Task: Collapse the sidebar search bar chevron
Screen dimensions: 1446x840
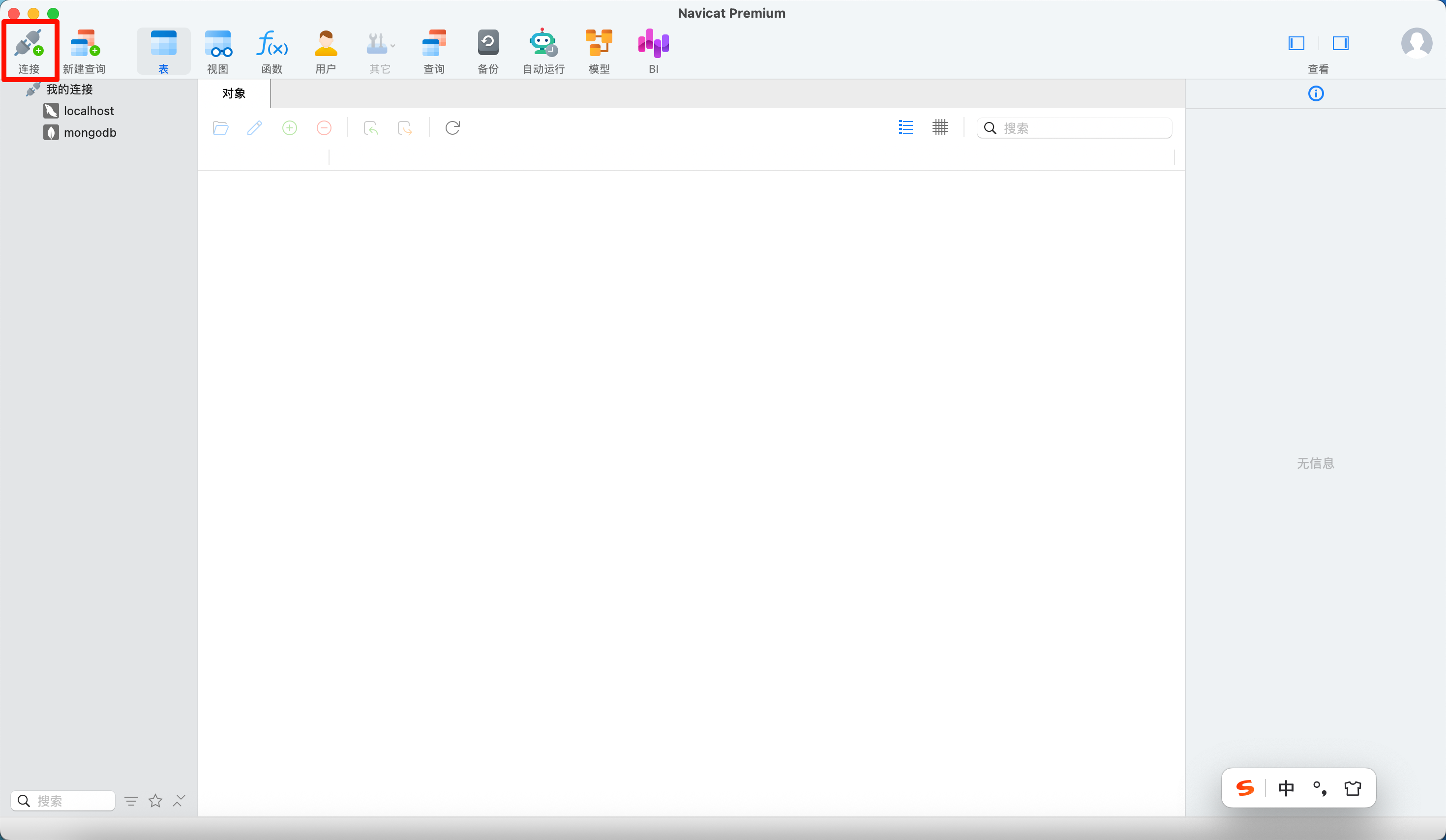Action: pos(179,801)
